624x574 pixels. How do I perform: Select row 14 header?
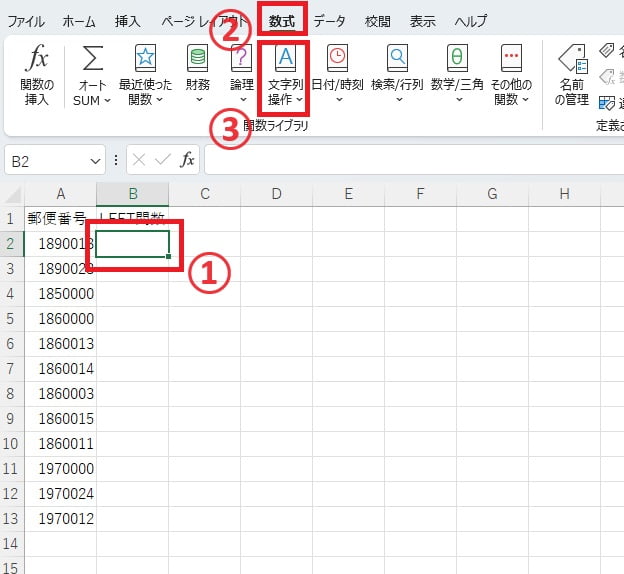pyautogui.click(x=12, y=544)
